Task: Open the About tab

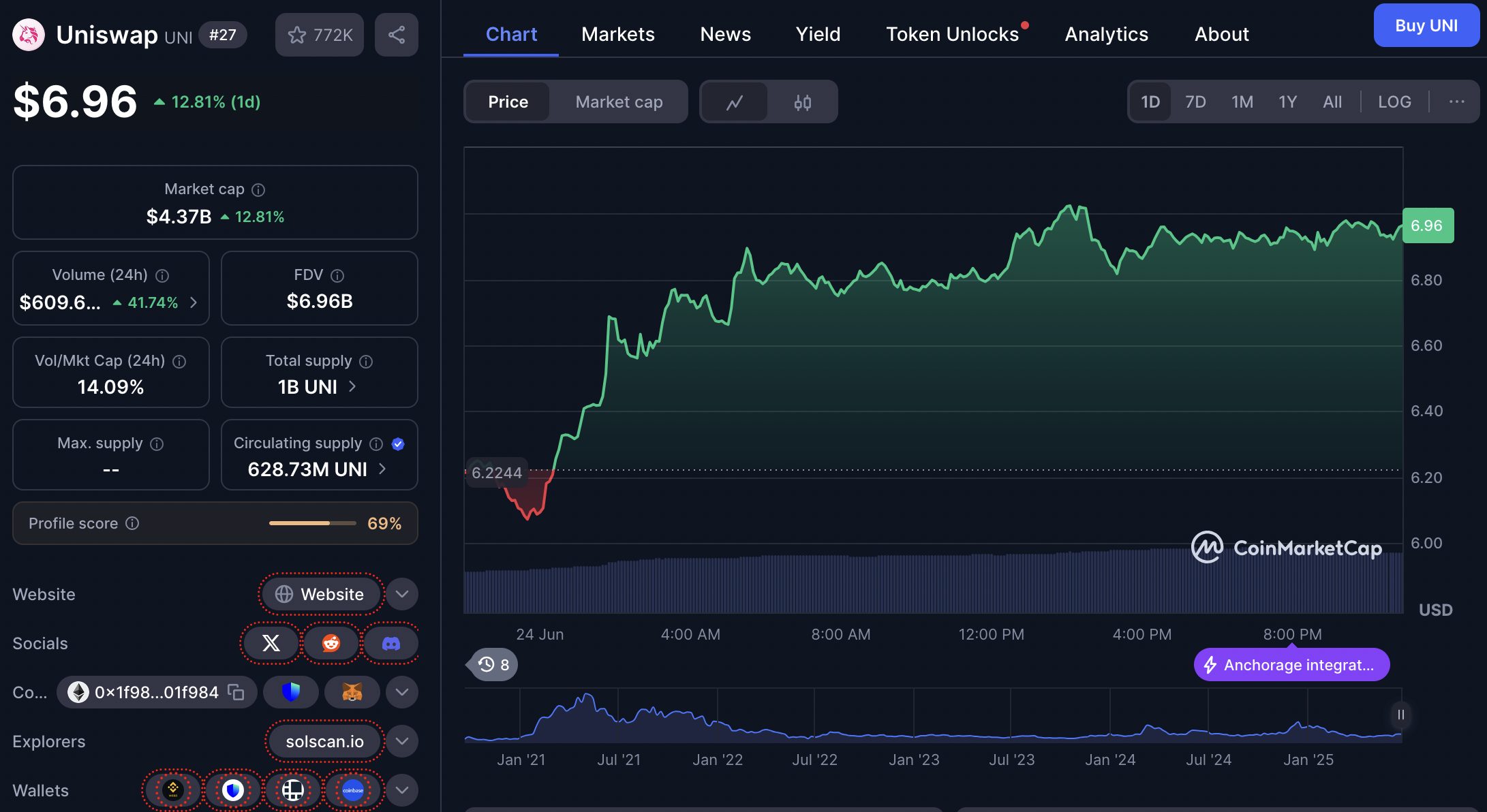Action: click(1222, 34)
